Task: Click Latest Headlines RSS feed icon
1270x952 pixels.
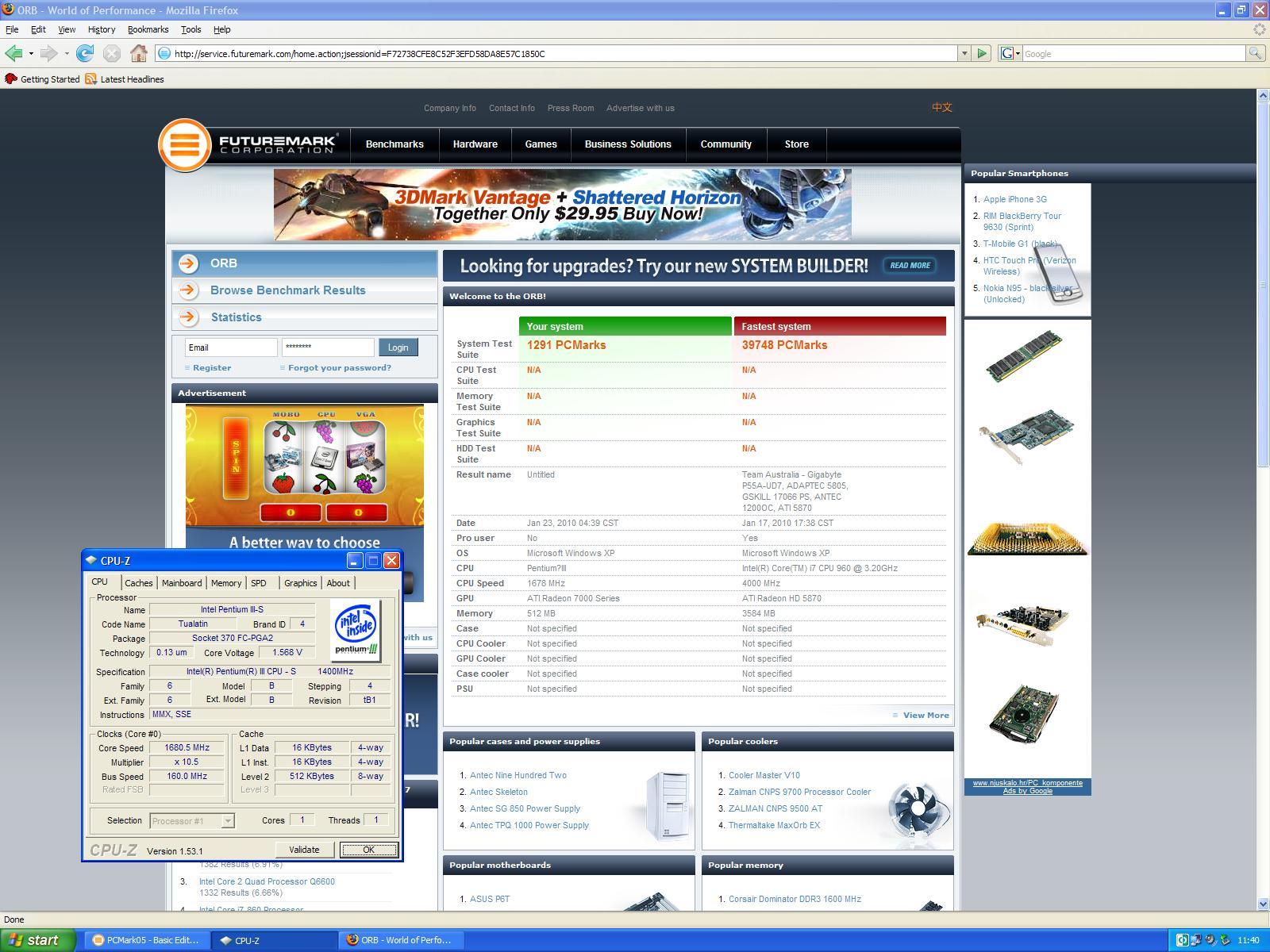Action: [x=90, y=79]
